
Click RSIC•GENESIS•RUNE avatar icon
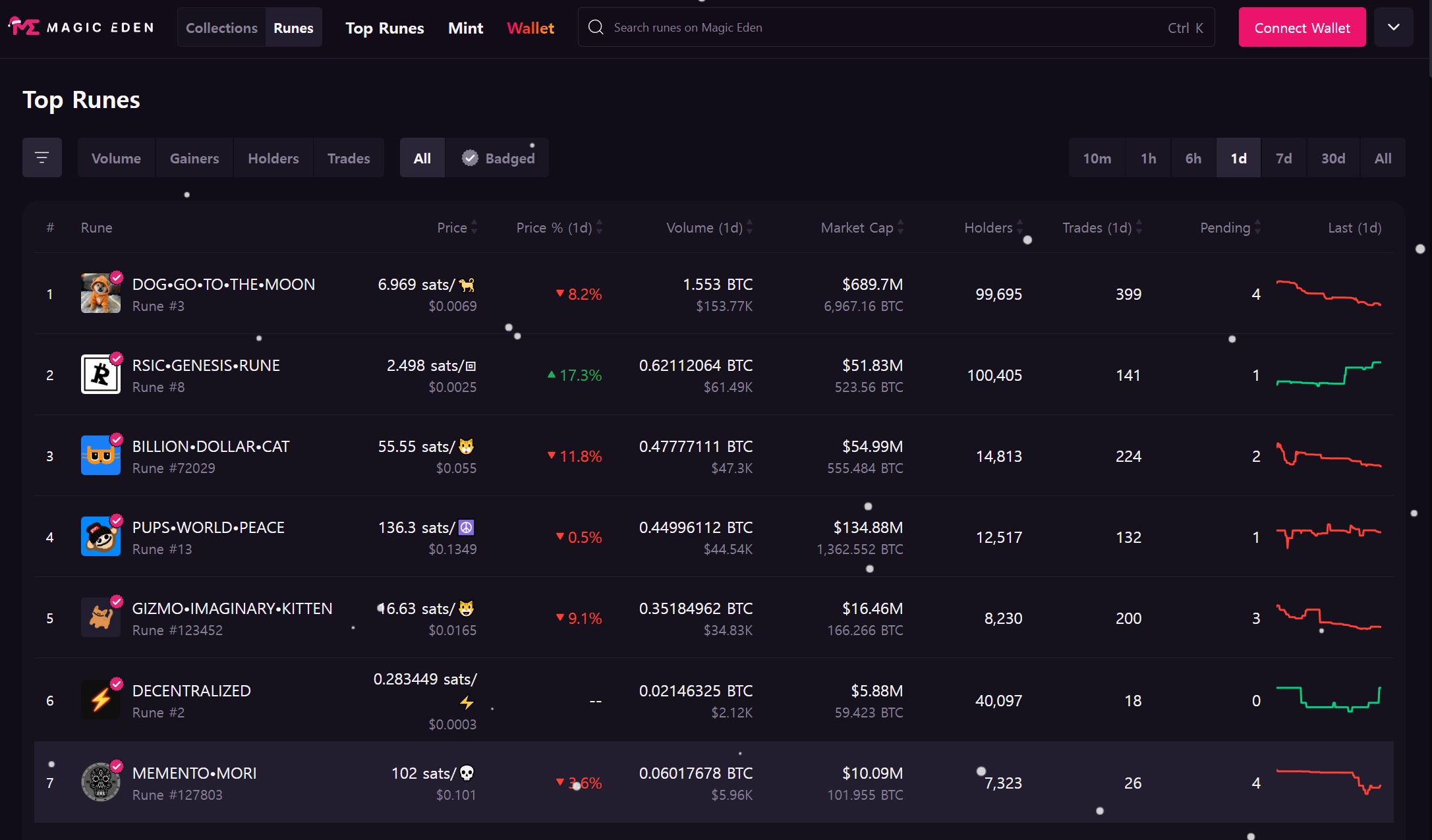(x=100, y=374)
